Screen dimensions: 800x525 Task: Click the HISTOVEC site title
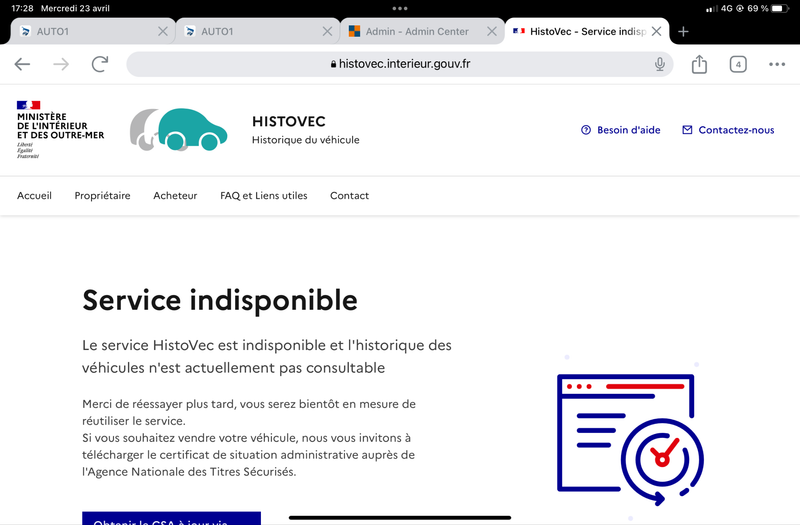point(288,121)
